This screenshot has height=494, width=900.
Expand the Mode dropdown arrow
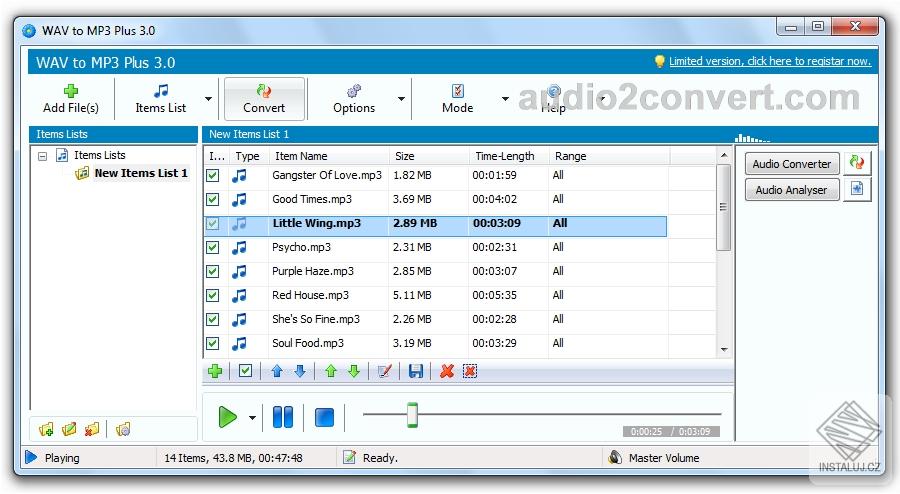coord(505,99)
